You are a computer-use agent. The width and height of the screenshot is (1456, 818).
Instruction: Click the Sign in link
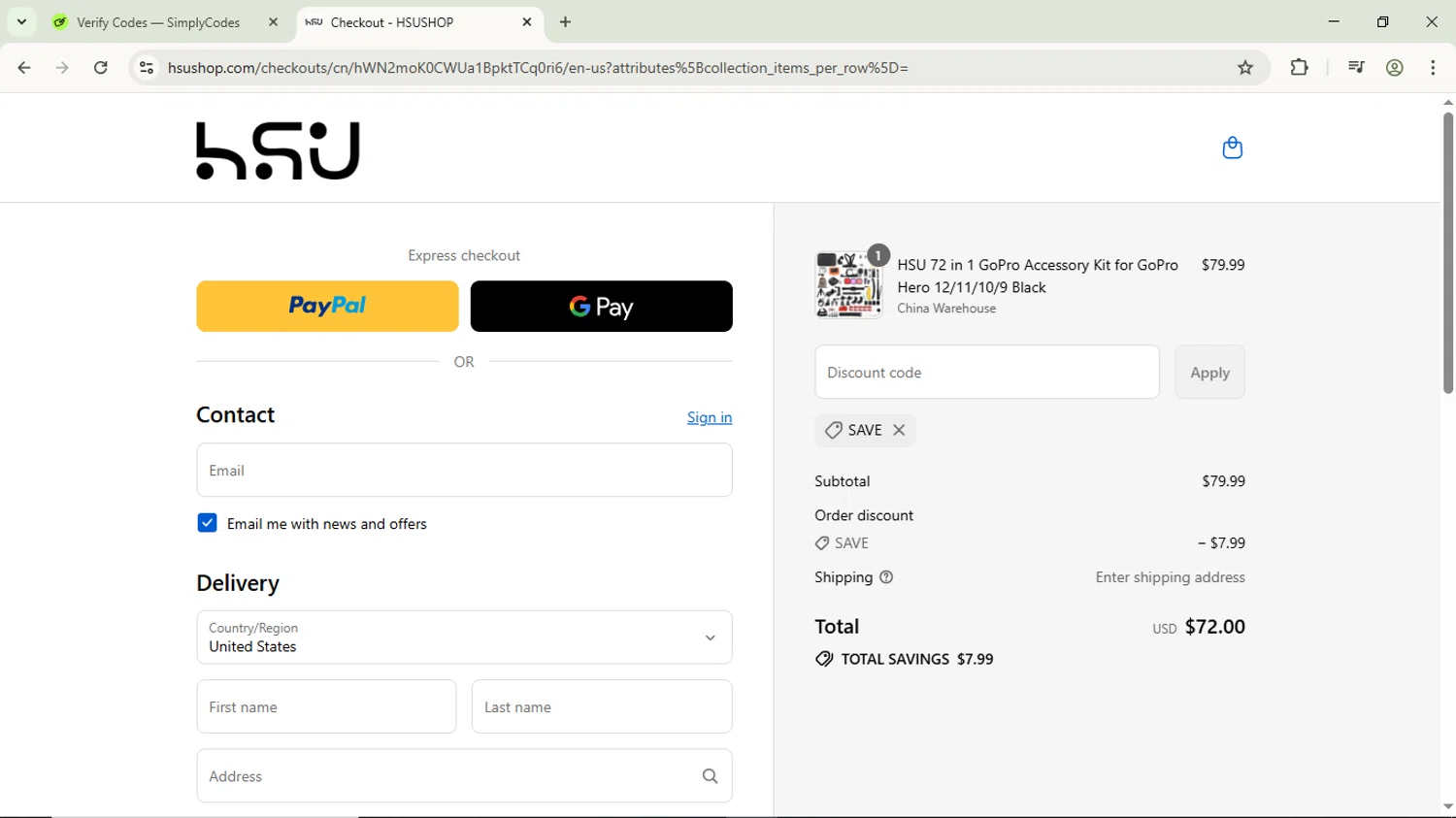710,417
